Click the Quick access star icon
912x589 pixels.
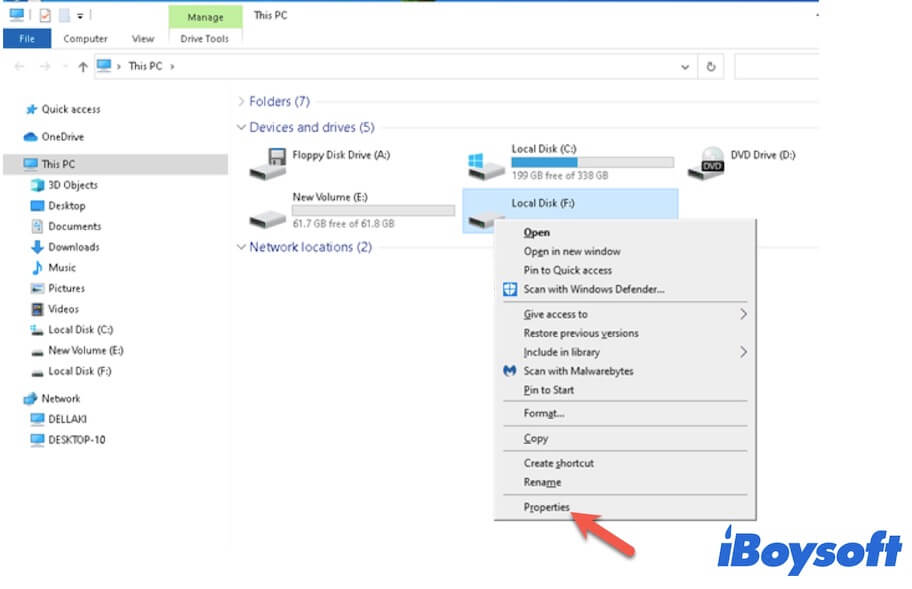point(31,109)
